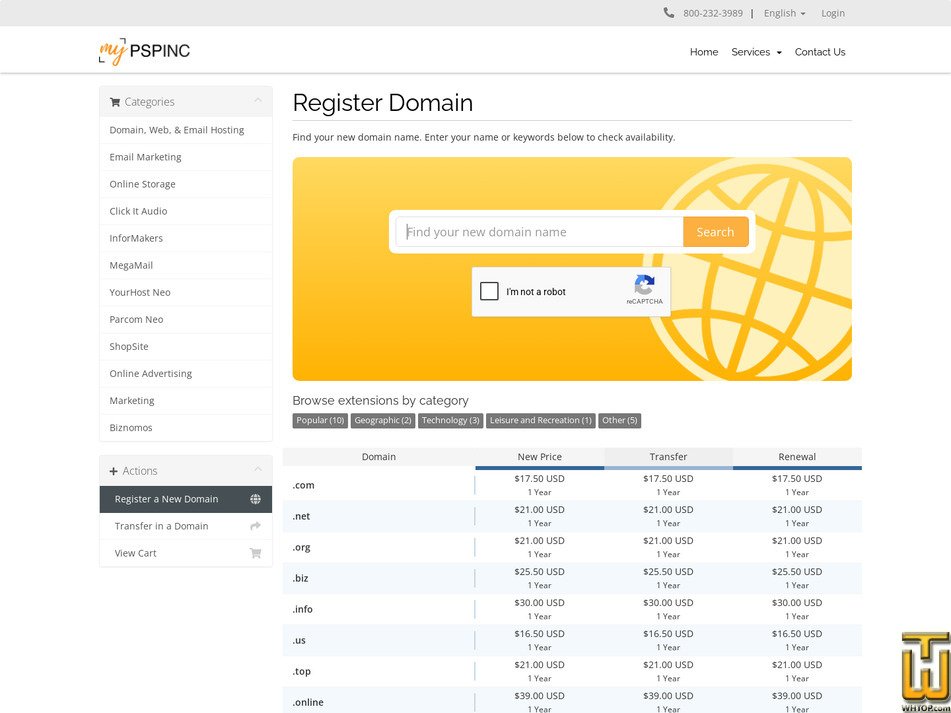951x713 pixels.
Task: Open the English language dropdown
Action: pyautogui.click(x=784, y=13)
